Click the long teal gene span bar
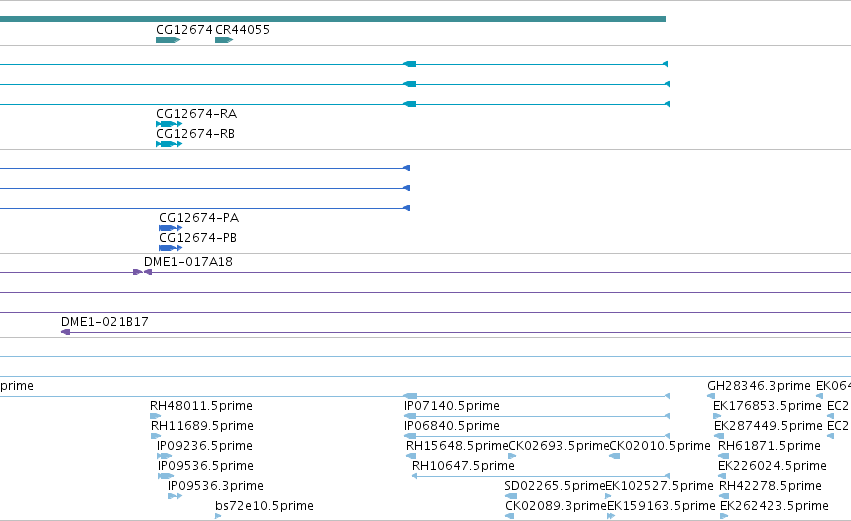 [x=333, y=19]
